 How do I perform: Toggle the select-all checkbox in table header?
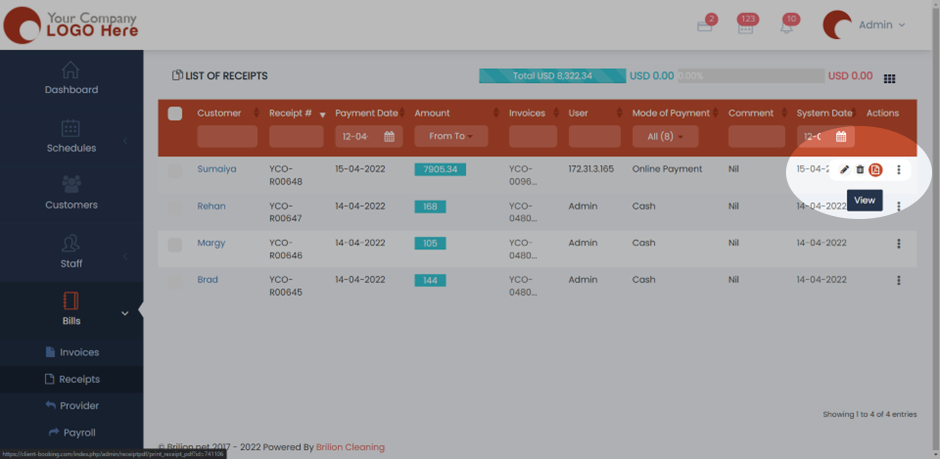(175, 114)
